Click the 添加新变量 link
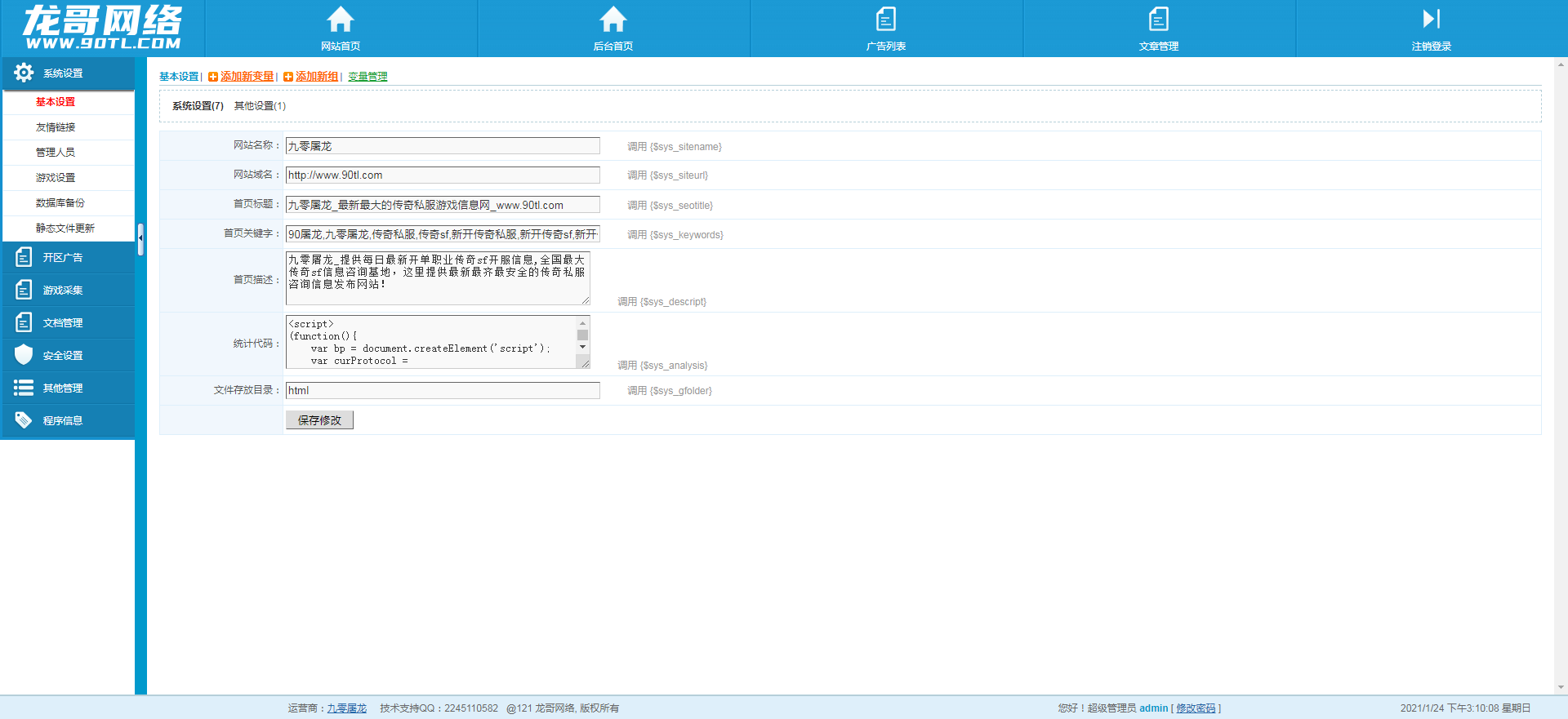 [x=247, y=77]
